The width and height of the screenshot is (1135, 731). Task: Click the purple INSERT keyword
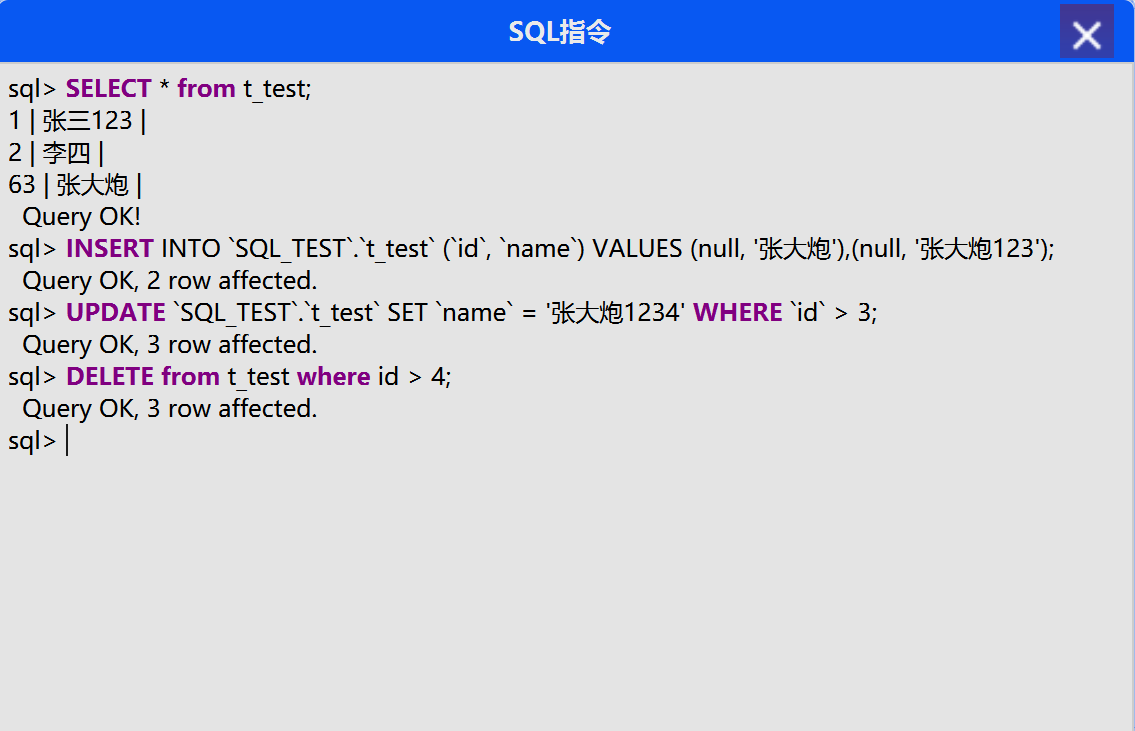[x=109, y=249]
